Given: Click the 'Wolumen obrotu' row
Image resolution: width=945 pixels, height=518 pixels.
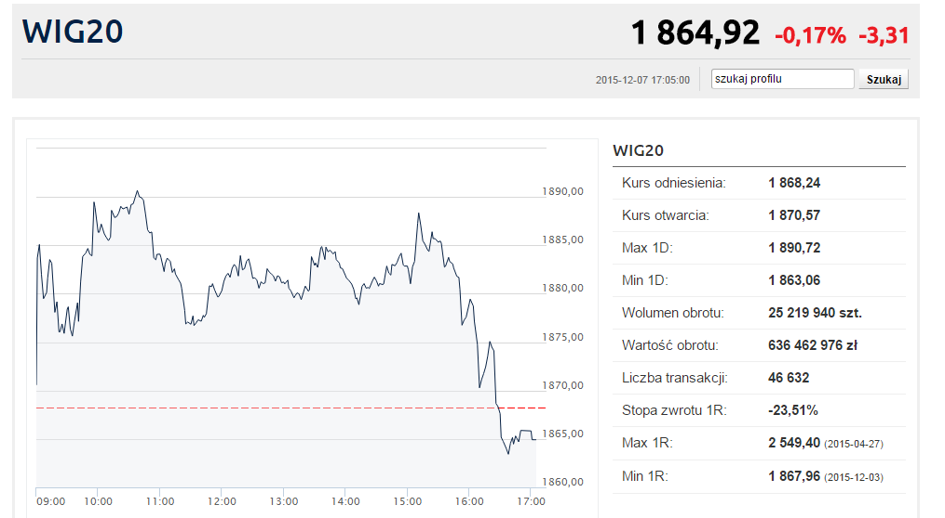Looking at the screenshot, I should (x=758, y=313).
